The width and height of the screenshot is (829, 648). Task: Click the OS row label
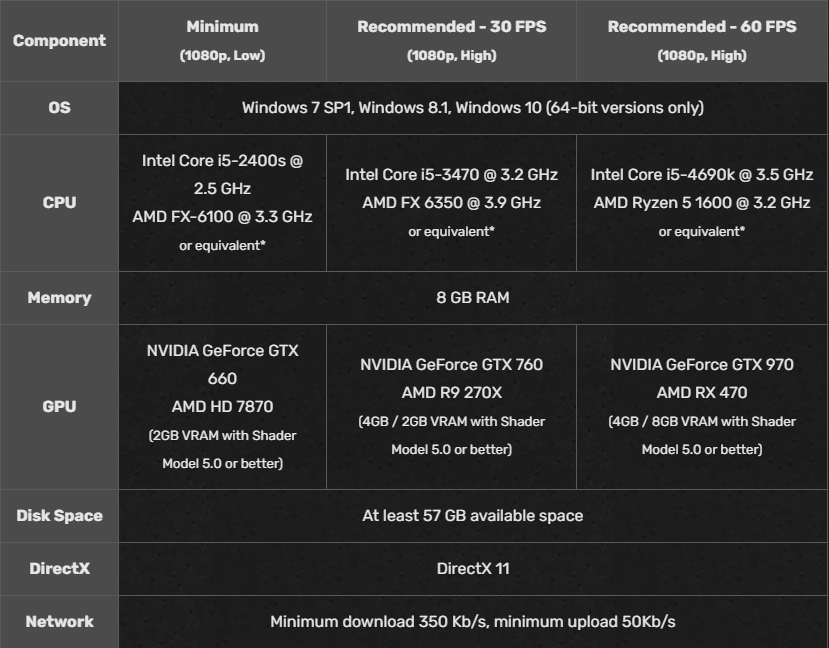pos(59,107)
